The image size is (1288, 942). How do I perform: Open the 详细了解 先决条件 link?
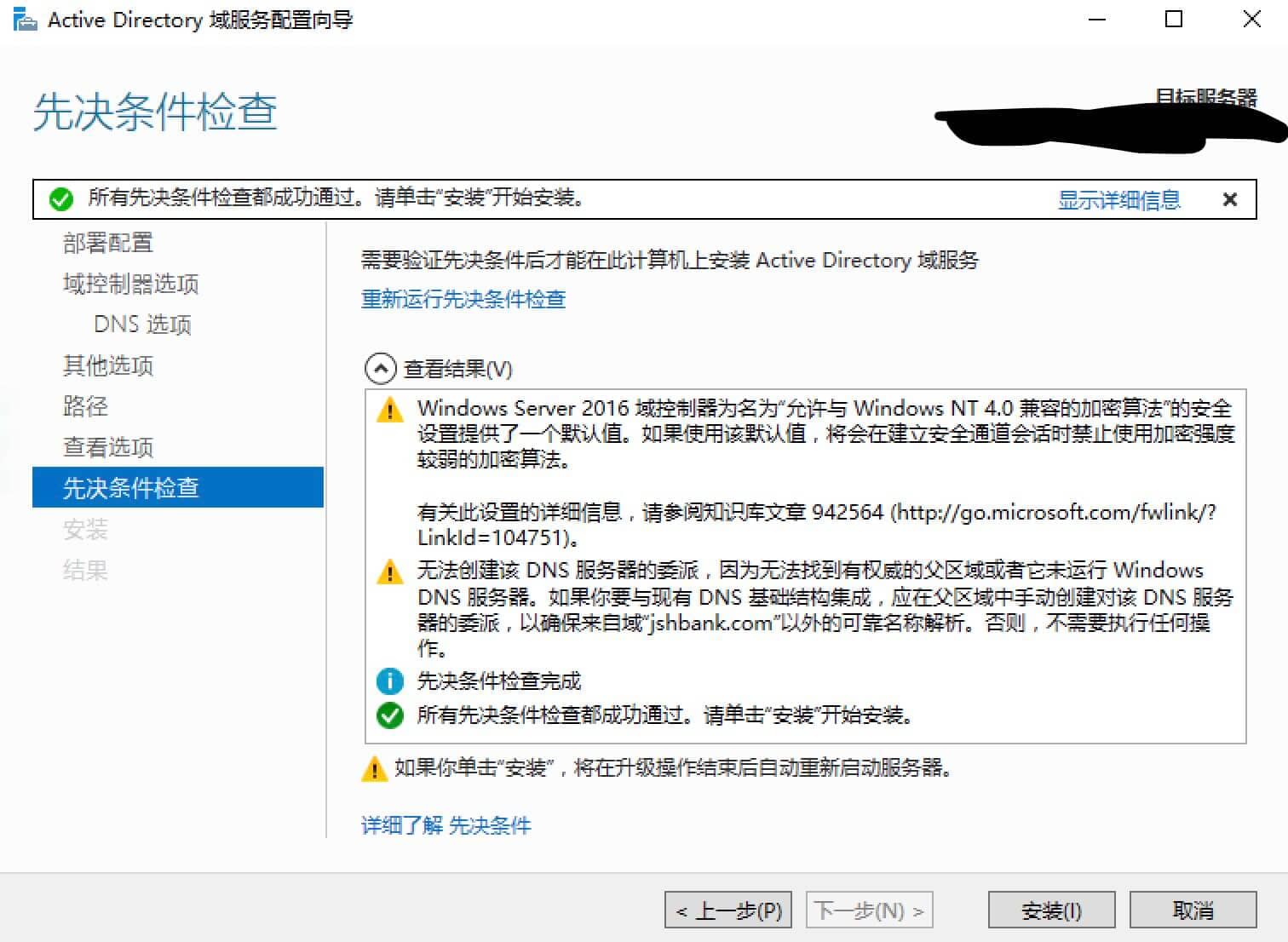[446, 824]
